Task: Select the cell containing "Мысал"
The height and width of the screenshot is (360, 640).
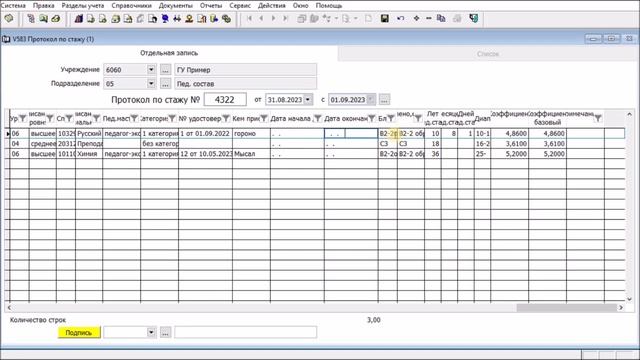Action: tap(251, 154)
